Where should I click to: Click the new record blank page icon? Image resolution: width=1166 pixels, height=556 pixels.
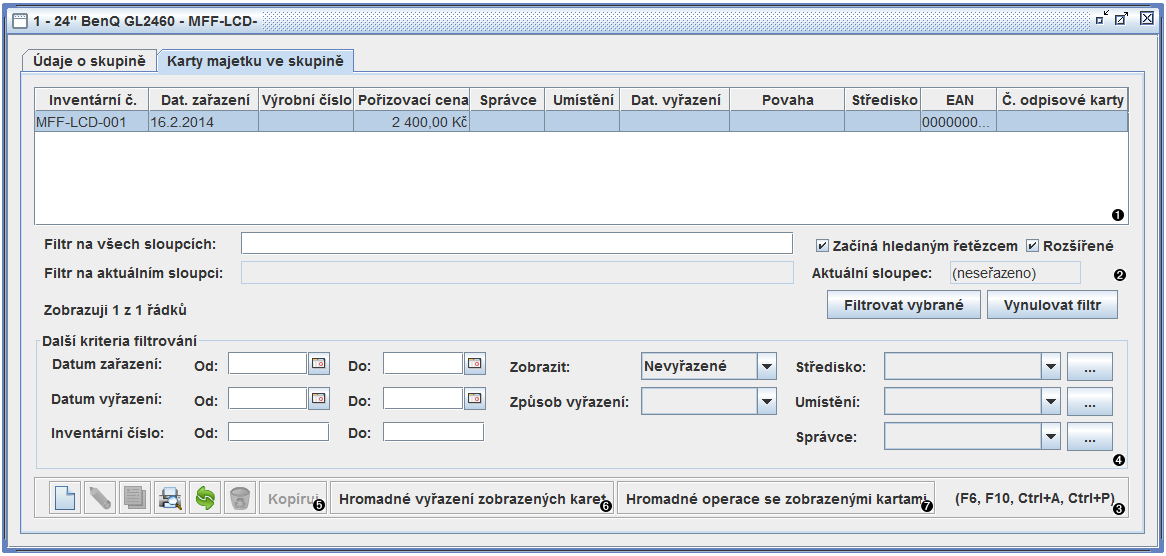[x=65, y=497]
